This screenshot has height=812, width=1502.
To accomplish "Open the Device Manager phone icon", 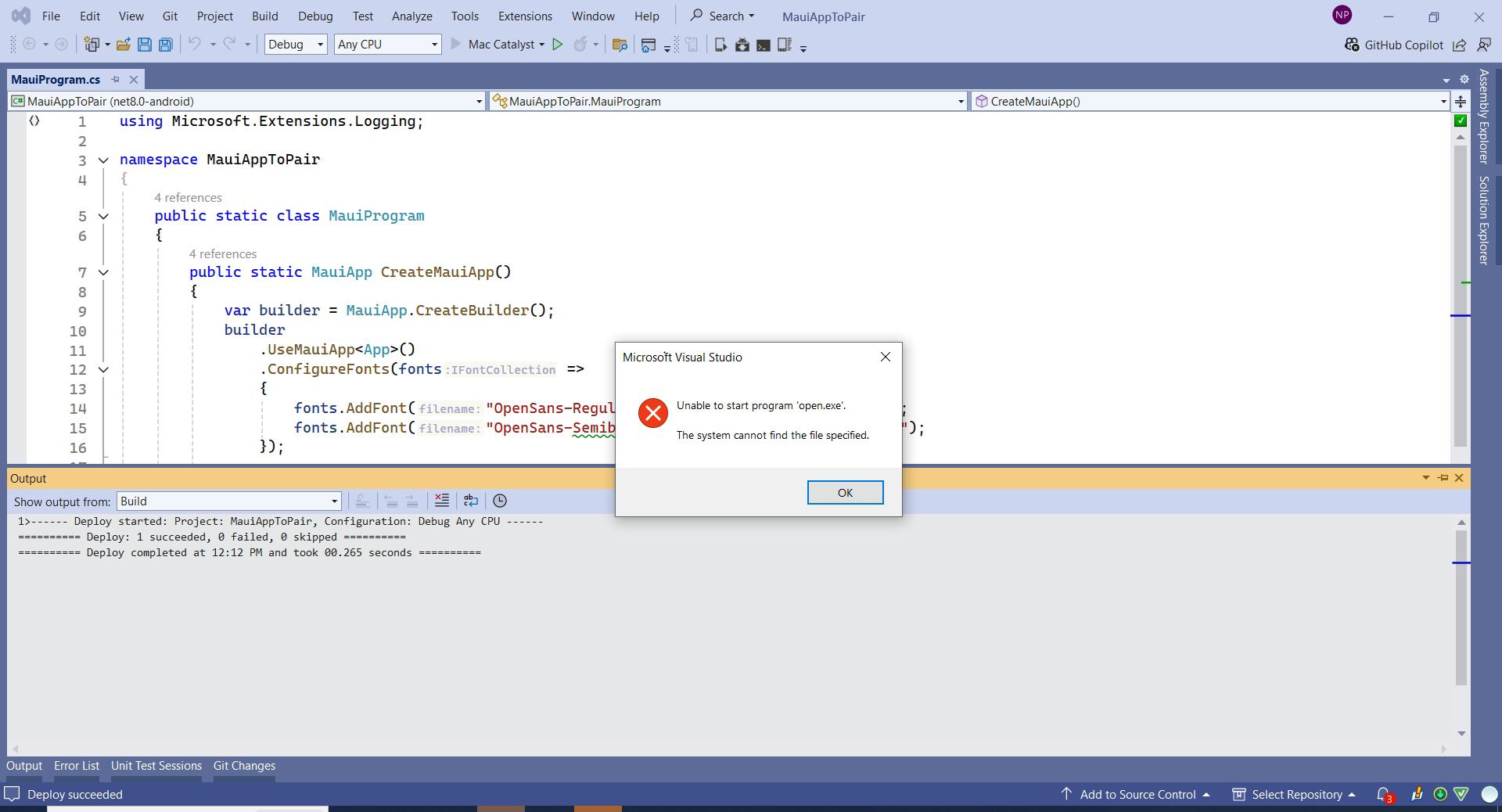I will pyautogui.click(x=720, y=45).
